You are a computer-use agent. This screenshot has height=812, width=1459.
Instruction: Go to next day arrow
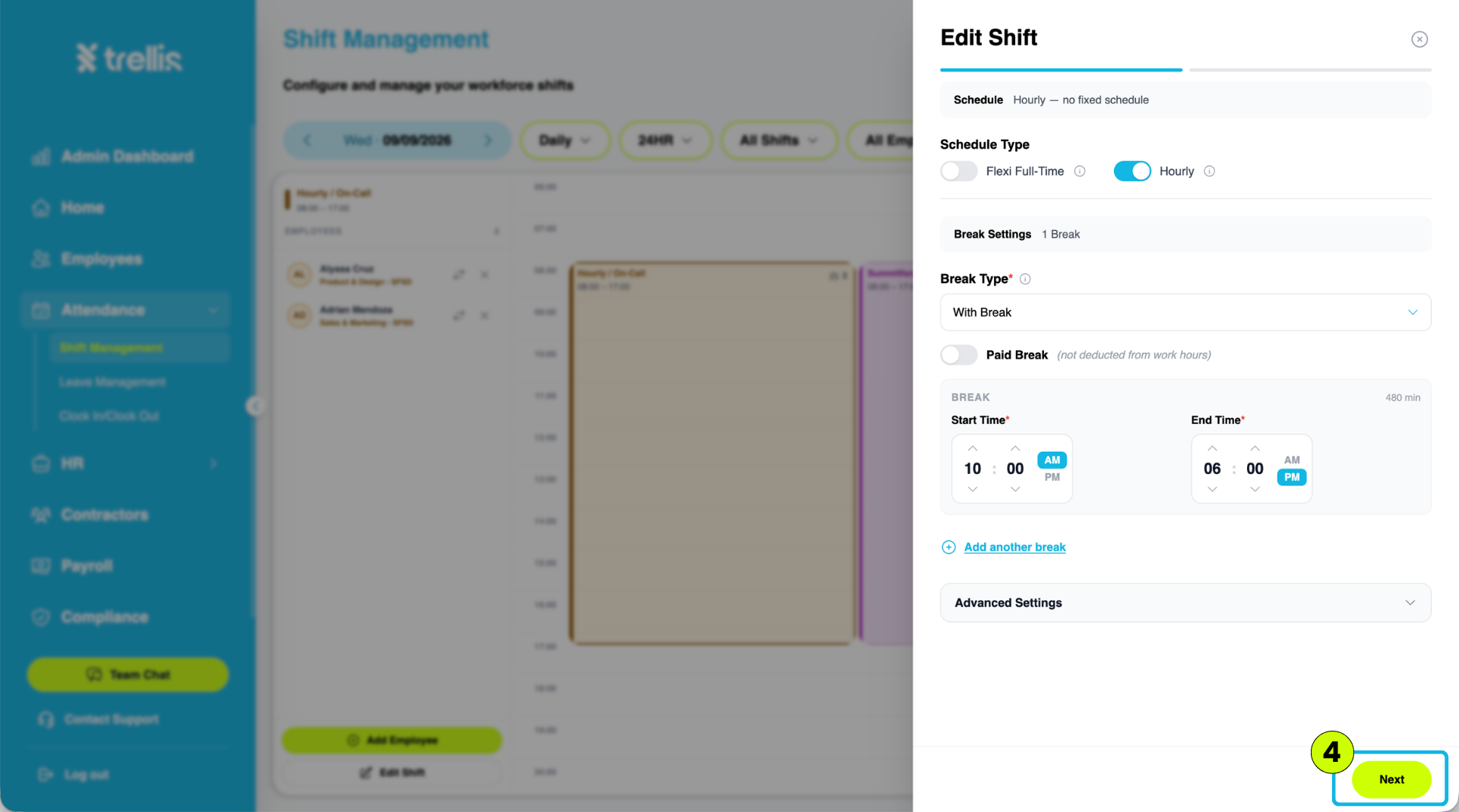point(488,141)
